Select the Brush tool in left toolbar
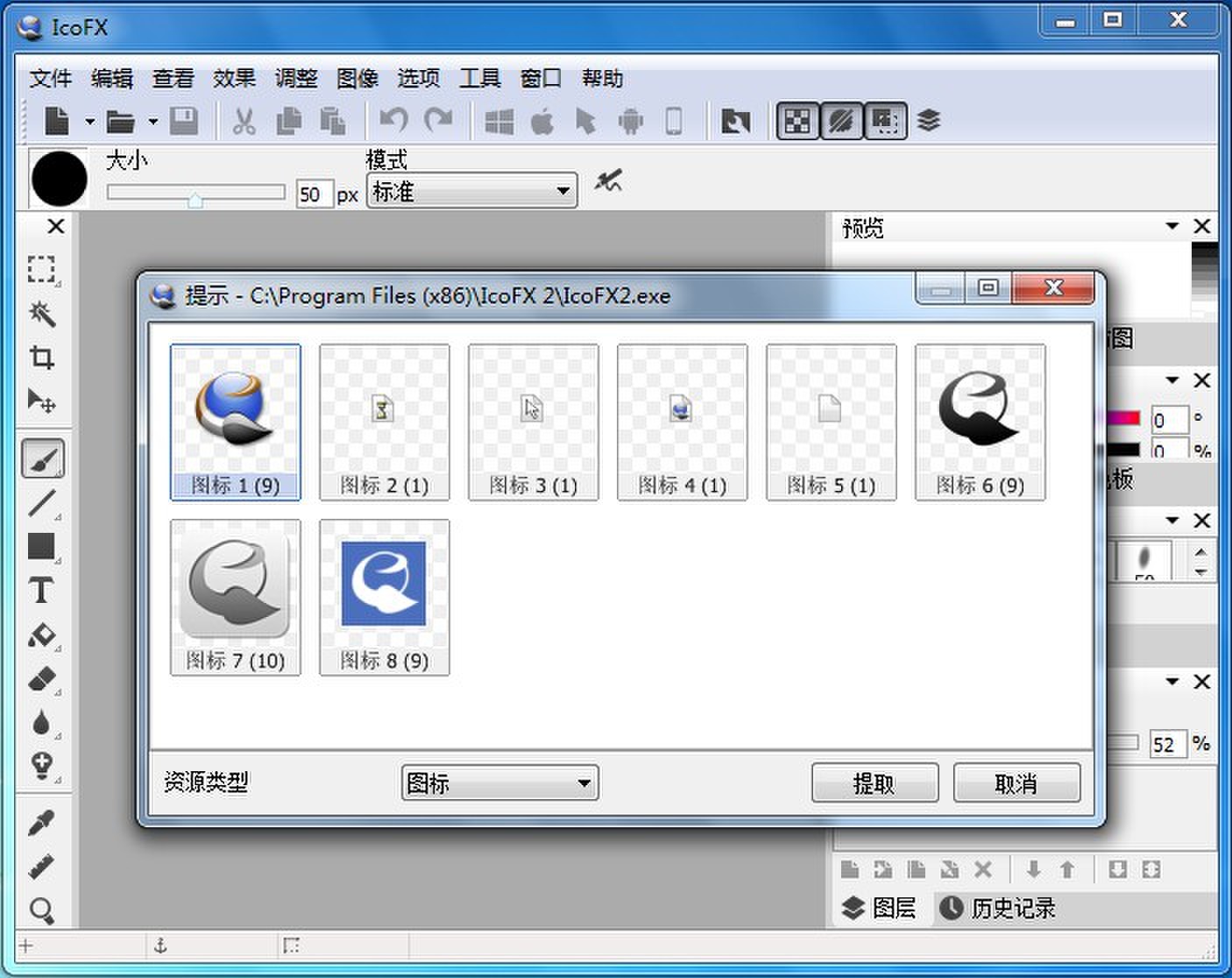The image size is (1232, 978). tap(42, 458)
